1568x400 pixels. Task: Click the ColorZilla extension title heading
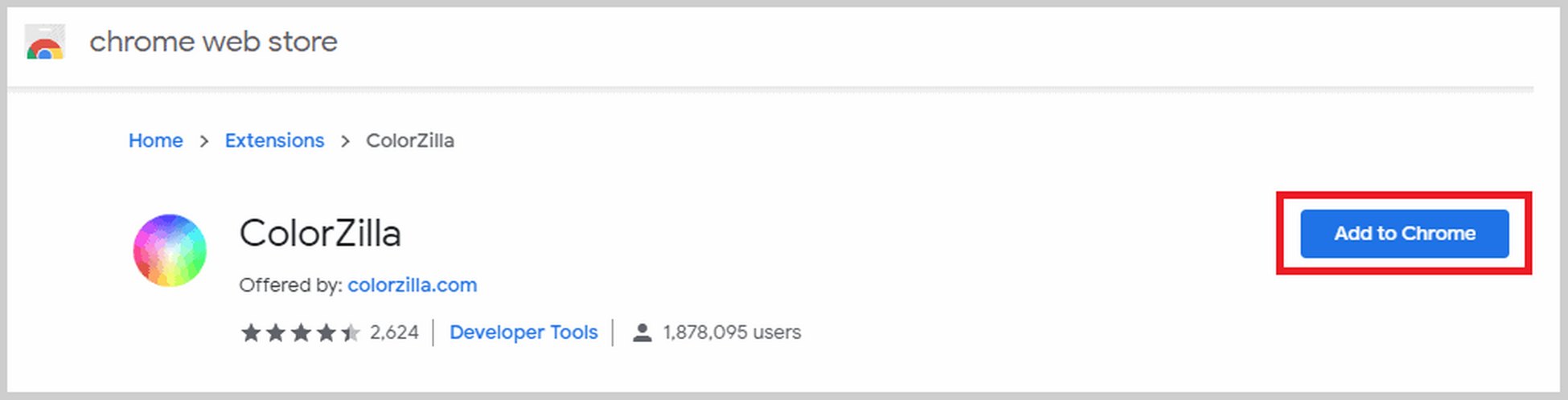point(320,234)
